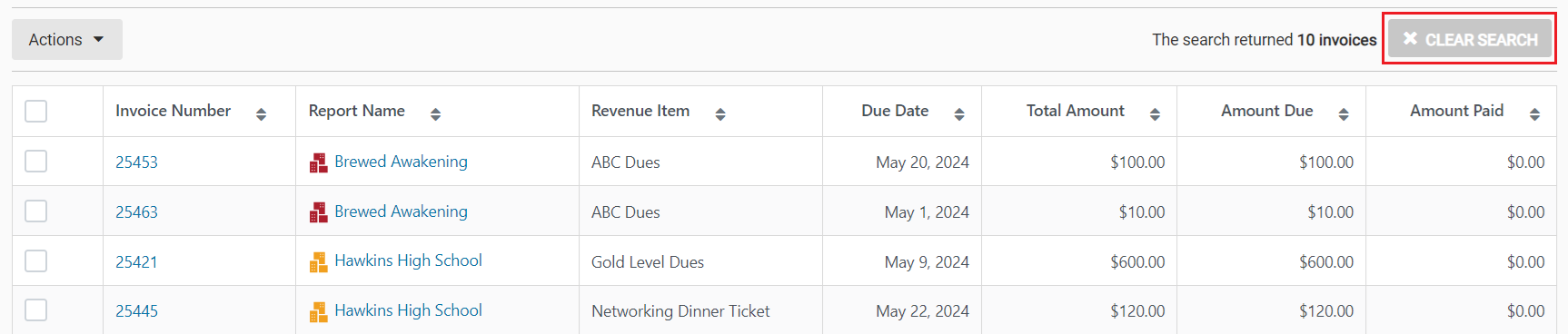Viewport: 1568px width, 334px height.
Task: Click orange building icon for invoice 25421
Action: point(318,262)
